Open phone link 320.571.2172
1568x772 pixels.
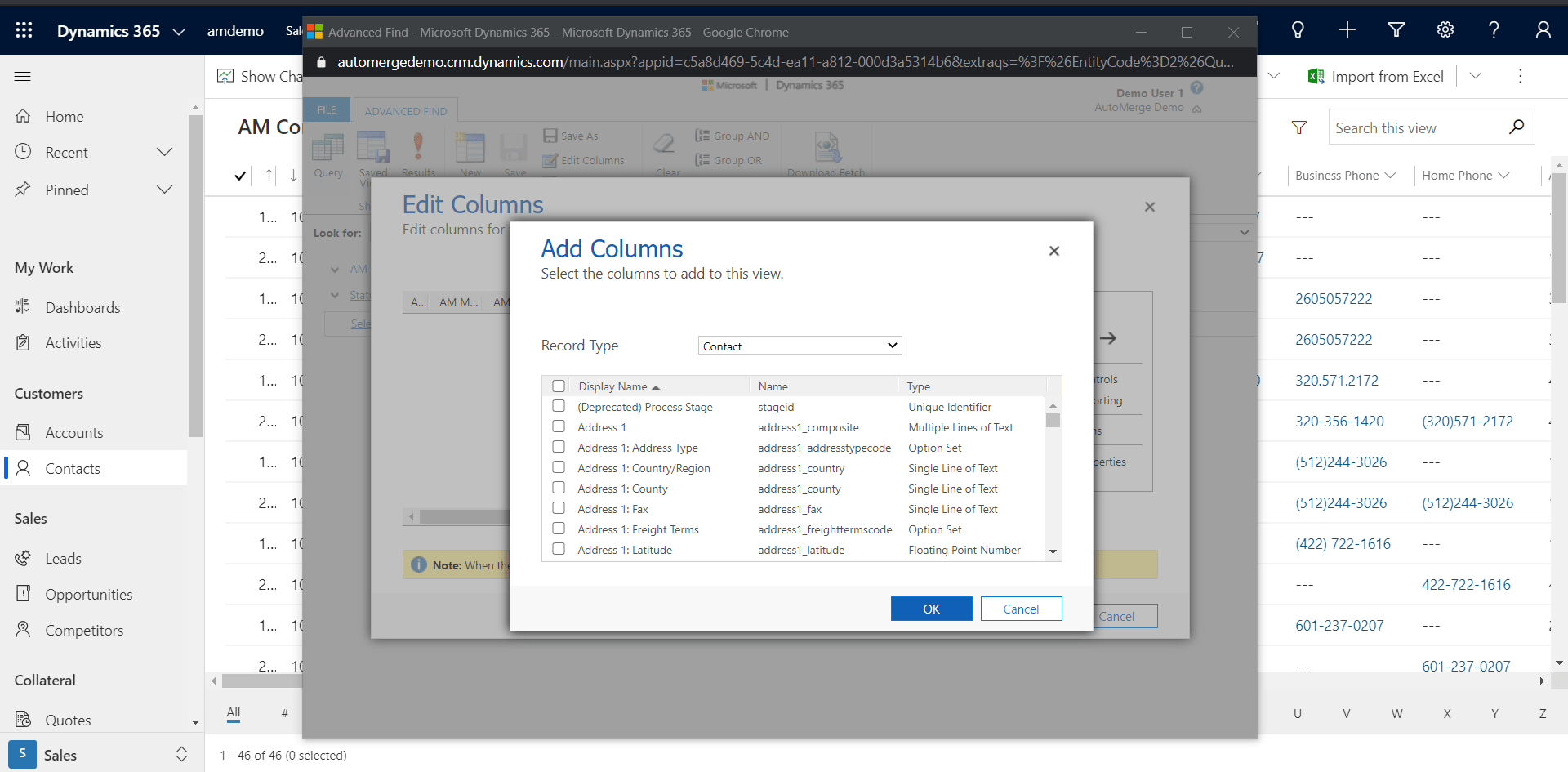click(1337, 381)
